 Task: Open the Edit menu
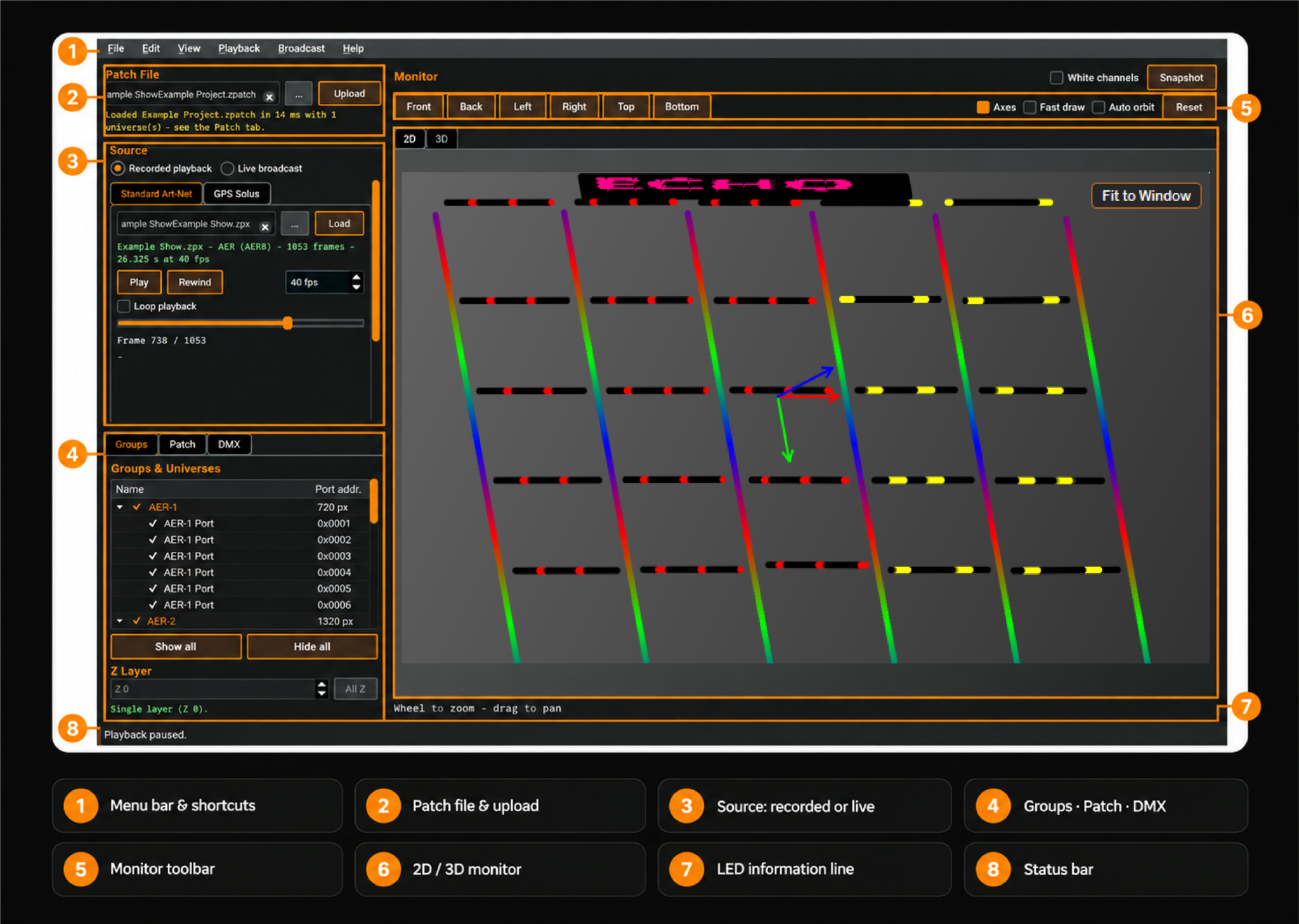pos(151,48)
